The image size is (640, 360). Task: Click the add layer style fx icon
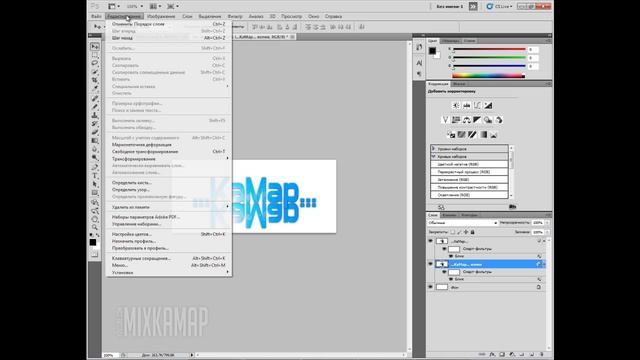tap(492, 355)
